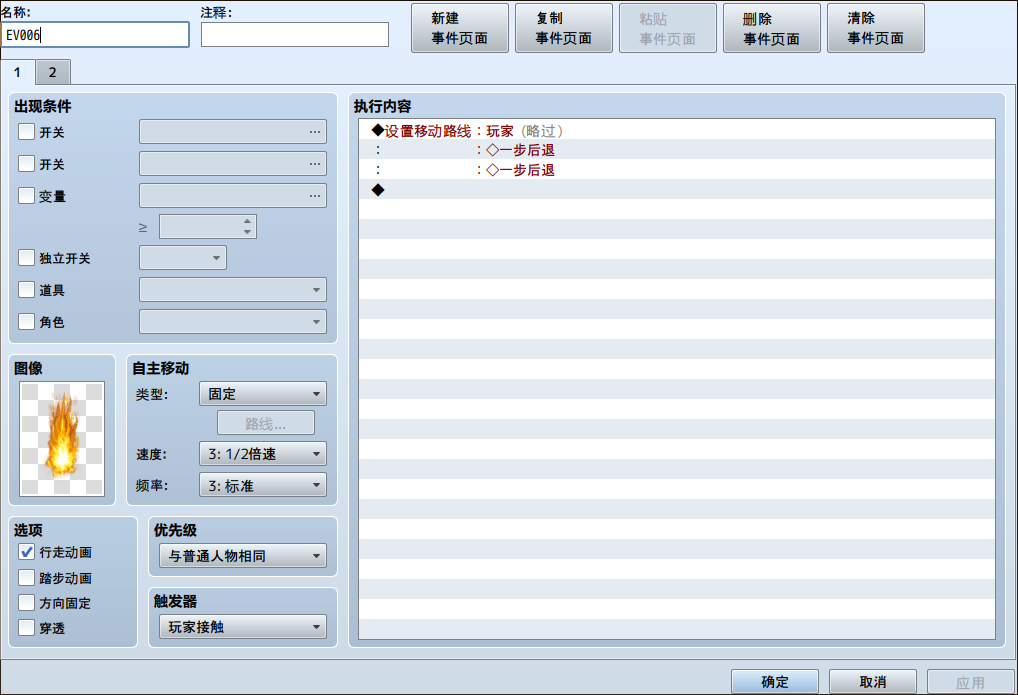The image size is (1018, 695).
Task: Click the 取消 cancel button
Action: (873, 681)
